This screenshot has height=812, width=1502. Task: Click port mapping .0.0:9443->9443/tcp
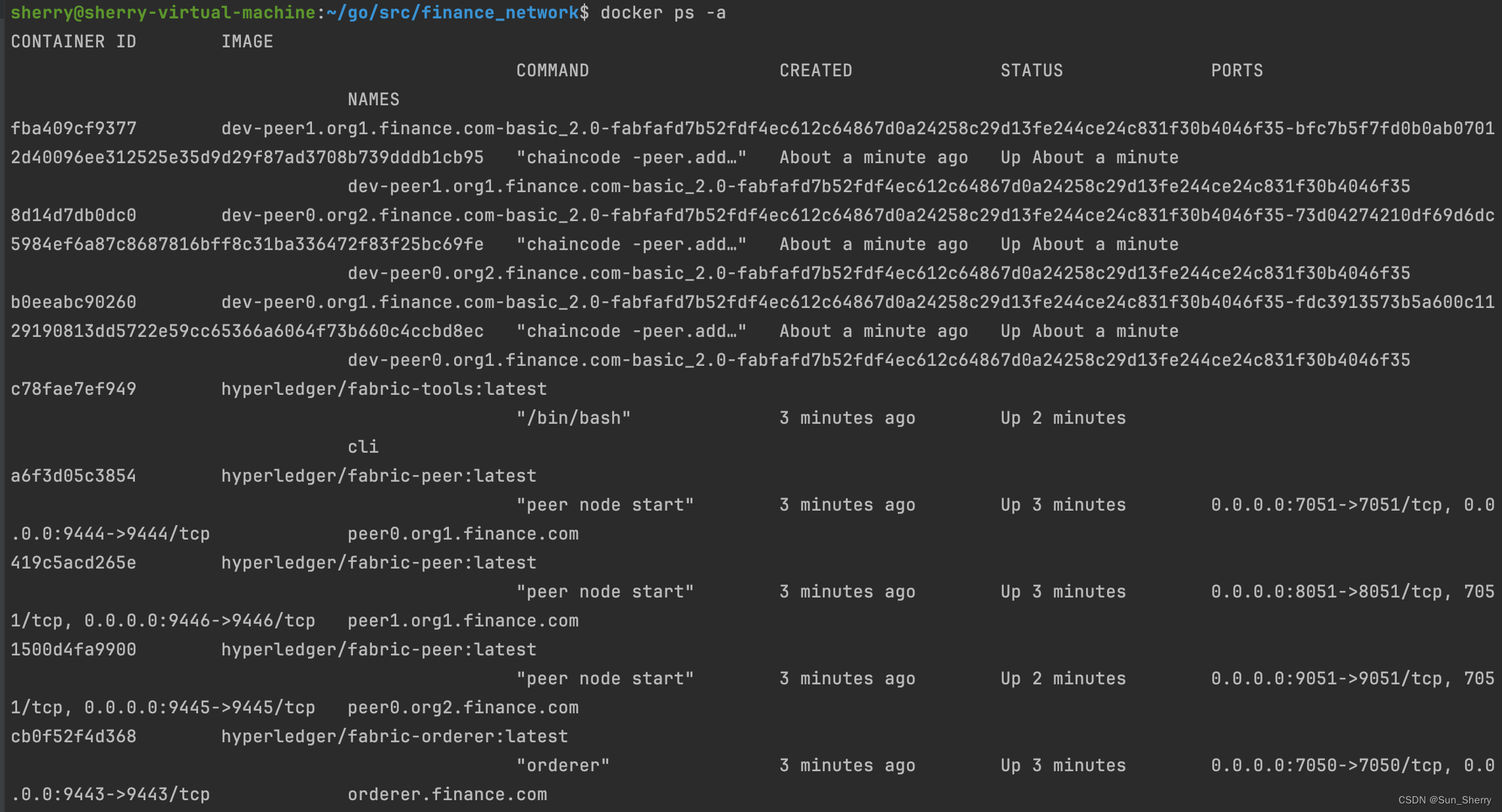click(111, 795)
